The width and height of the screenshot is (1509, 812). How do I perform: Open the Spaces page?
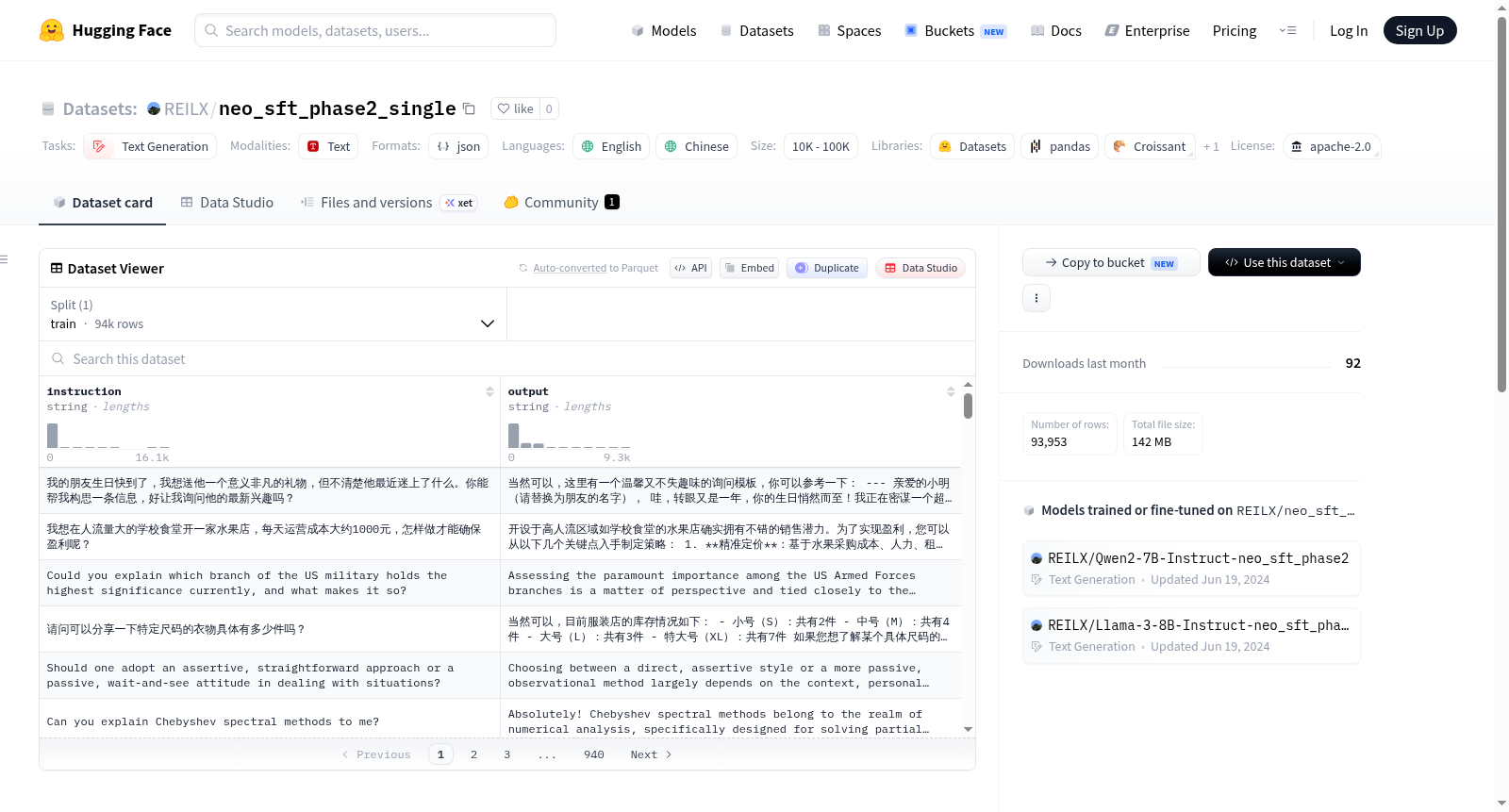coord(849,30)
